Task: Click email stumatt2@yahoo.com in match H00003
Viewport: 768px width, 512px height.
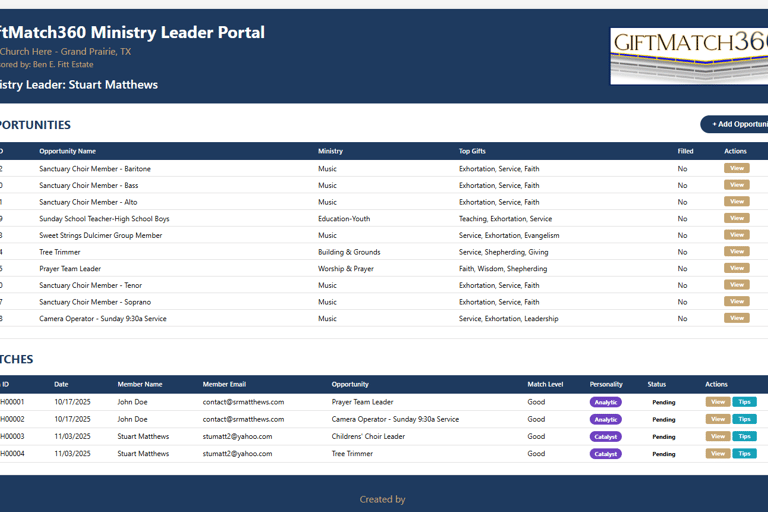Action: point(238,437)
